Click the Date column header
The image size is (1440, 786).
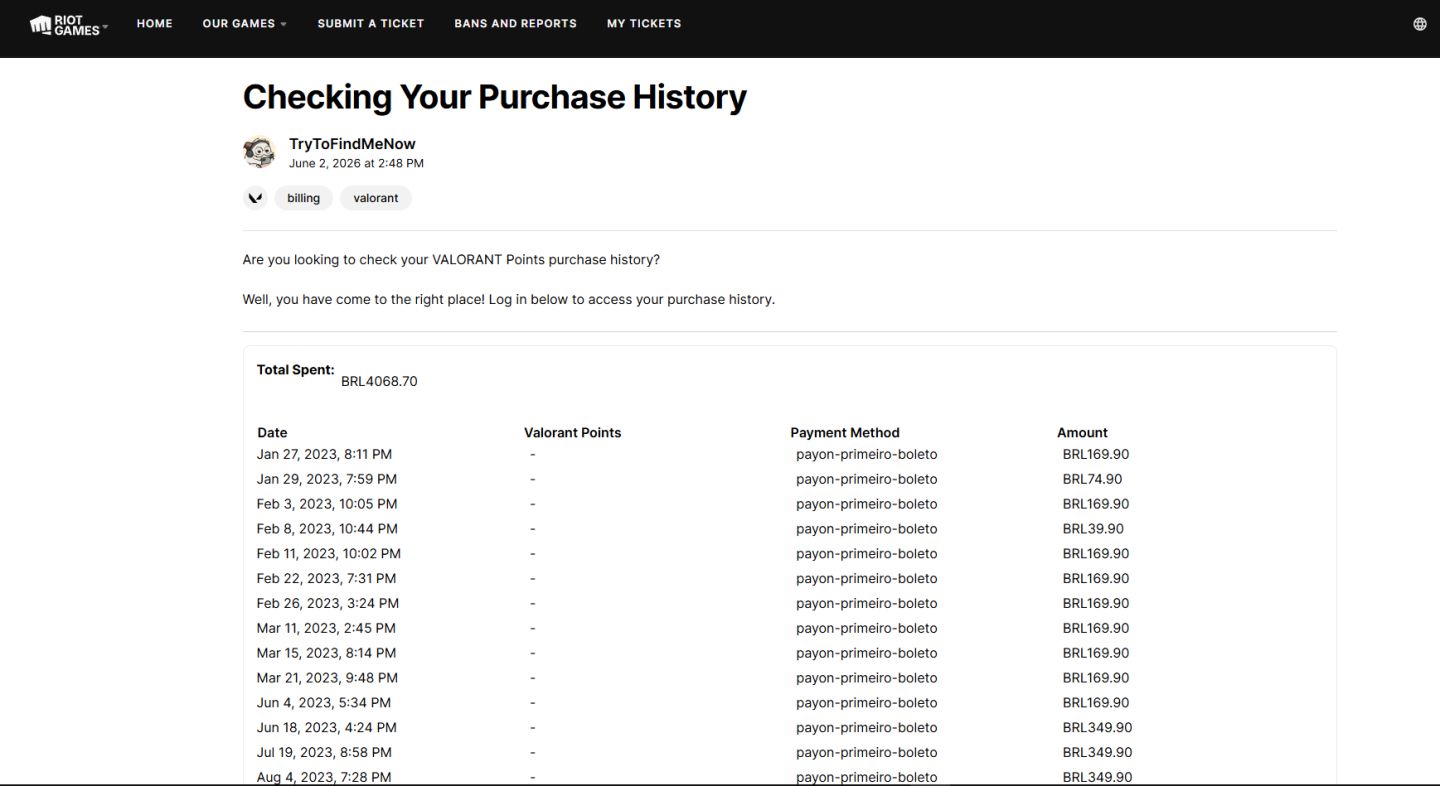[272, 433]
